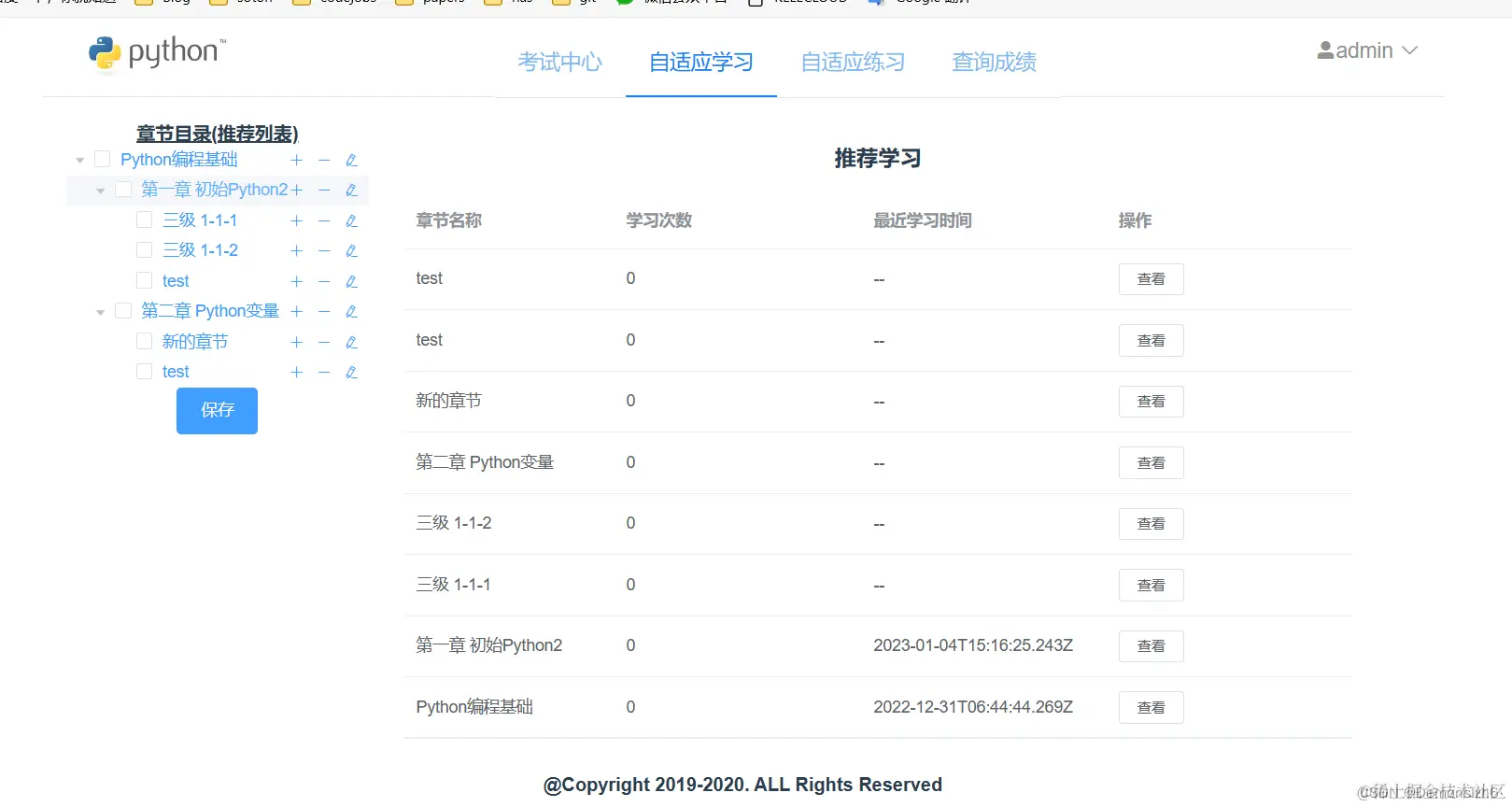Check the test checkbox under 第一章
This screenshot has height=807, width=1512.
[x=144, y=280]
